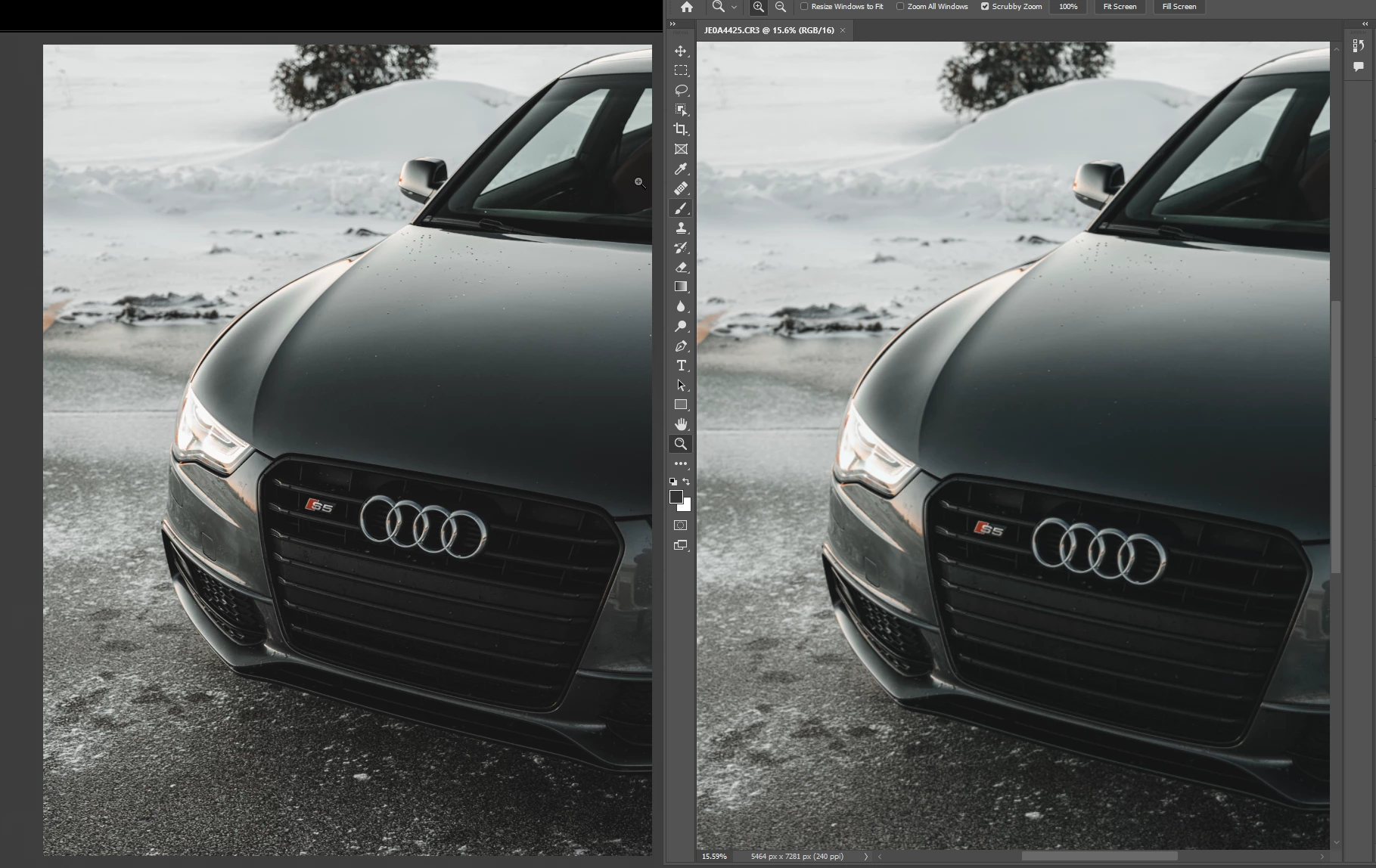Select the Path Selection tool
1376x868 pixels.
pos(681,385)
